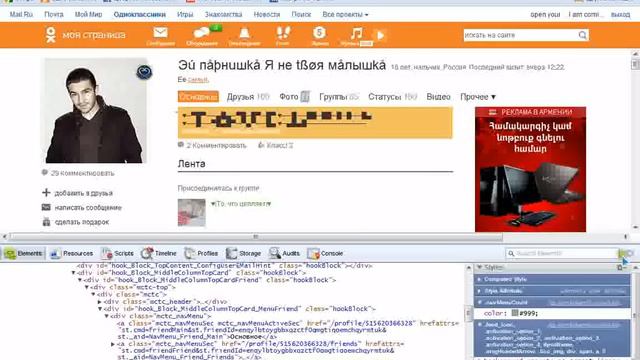
Task: Open the Audits panel
Action: click(x=284, y=253)
